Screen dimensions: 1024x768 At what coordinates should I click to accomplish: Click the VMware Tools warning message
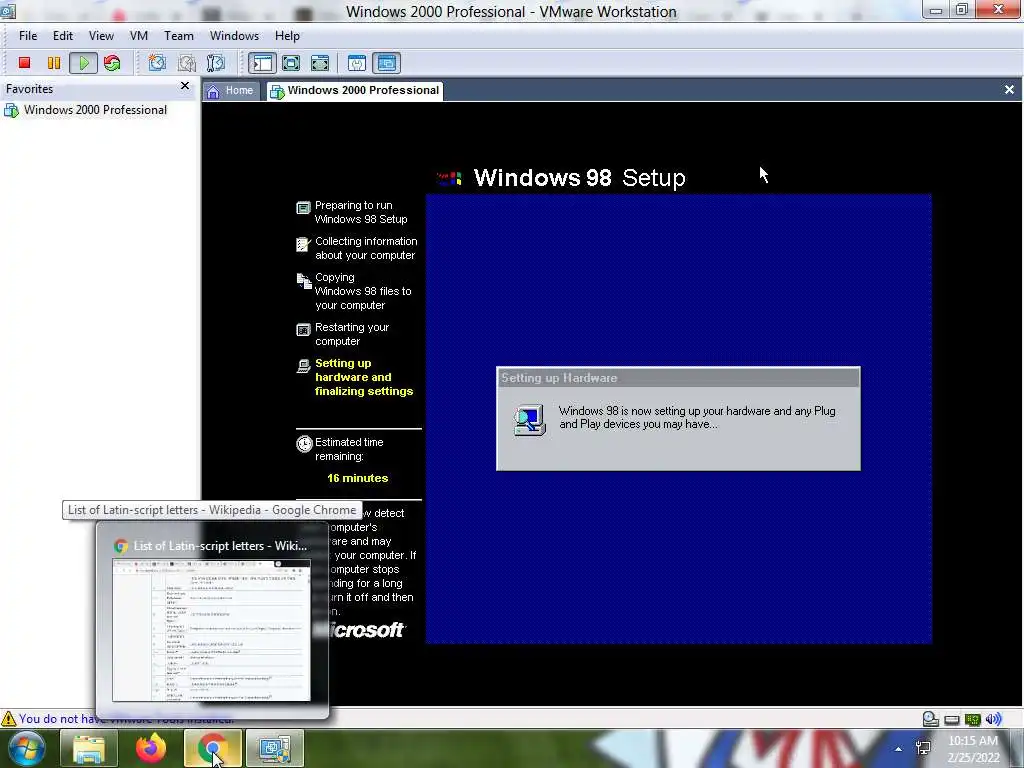(125, 718)
